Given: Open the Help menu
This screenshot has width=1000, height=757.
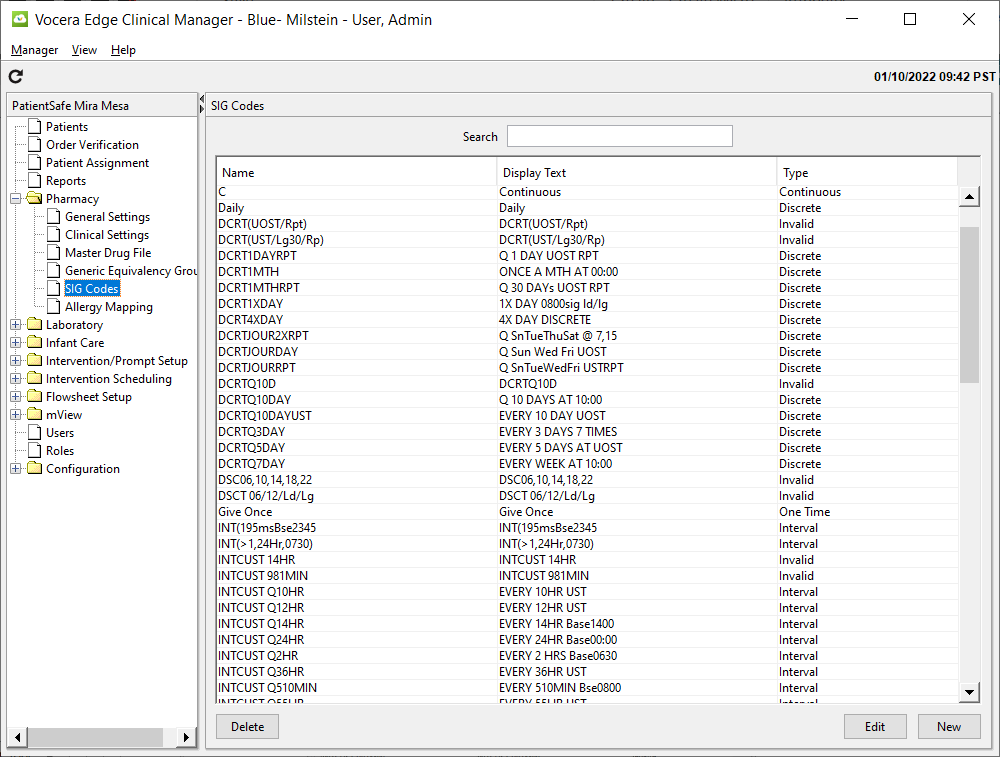Looking at the screenshot, I should 123,50.
